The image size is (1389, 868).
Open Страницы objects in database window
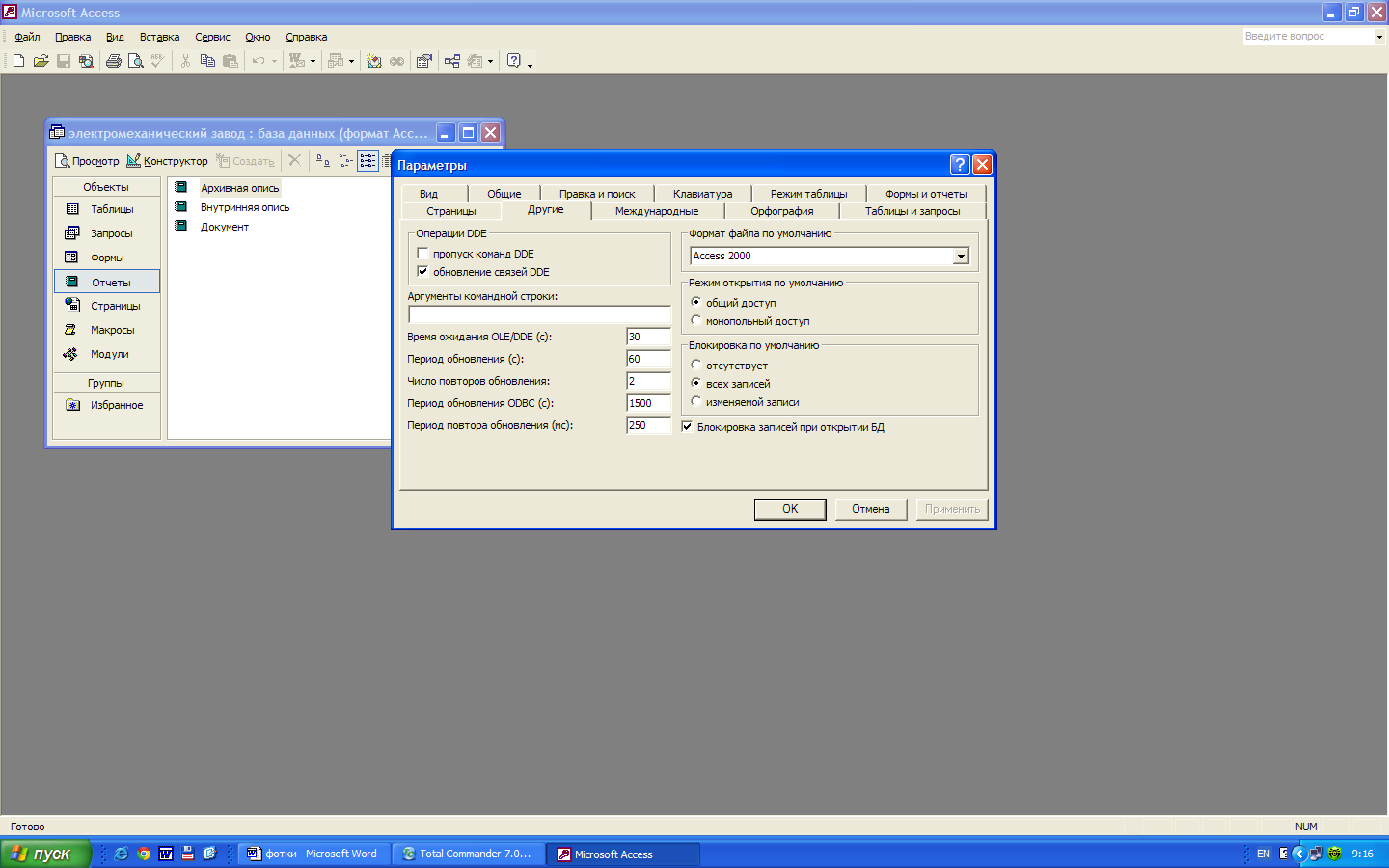107,306
